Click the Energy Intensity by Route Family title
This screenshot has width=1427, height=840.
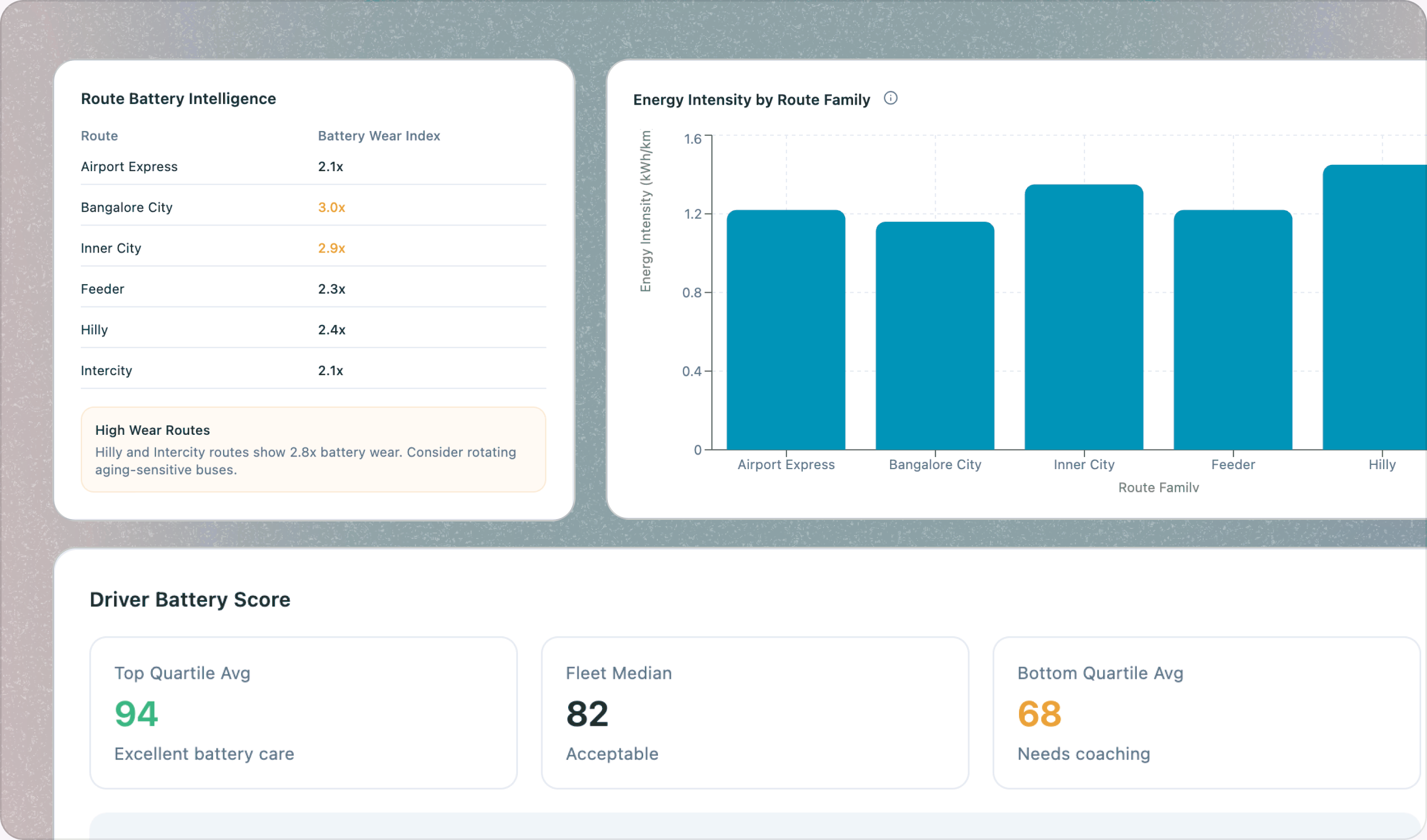752,100
